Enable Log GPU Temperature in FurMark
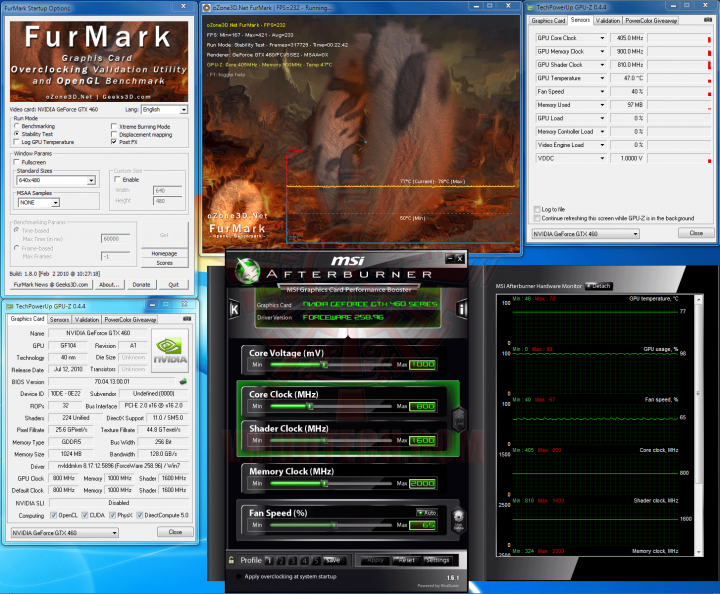 (x=17, y=142)
